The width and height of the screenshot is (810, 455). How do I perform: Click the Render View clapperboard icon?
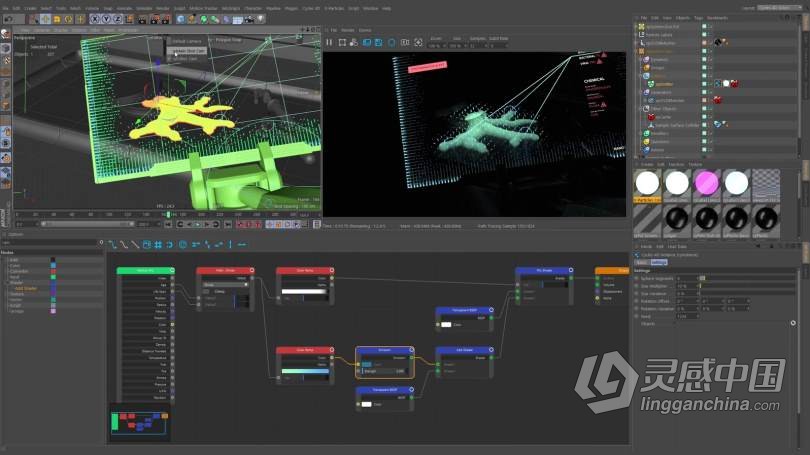pyautogui.click(x=143, y=19)
